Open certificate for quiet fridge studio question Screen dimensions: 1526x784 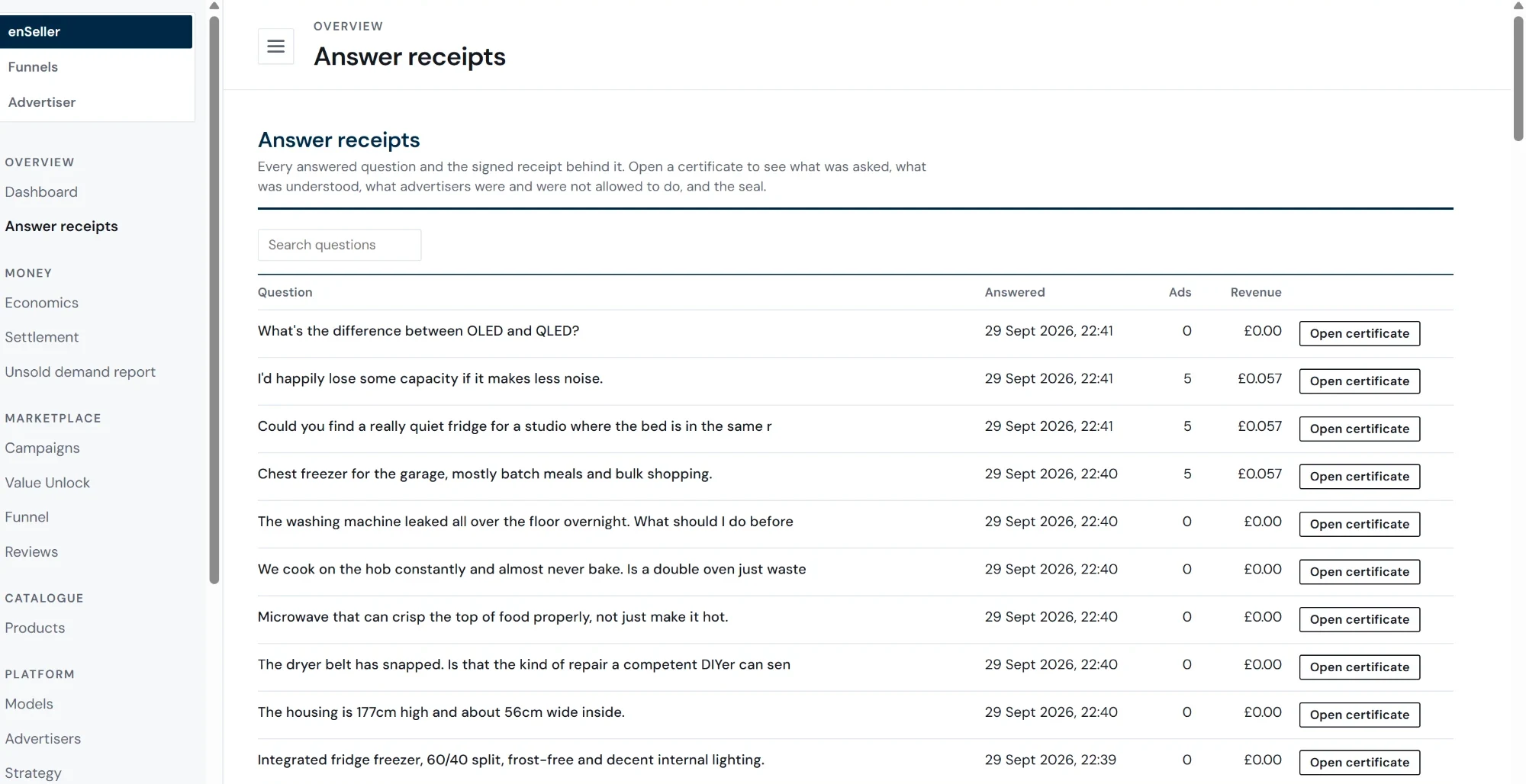1360,429
